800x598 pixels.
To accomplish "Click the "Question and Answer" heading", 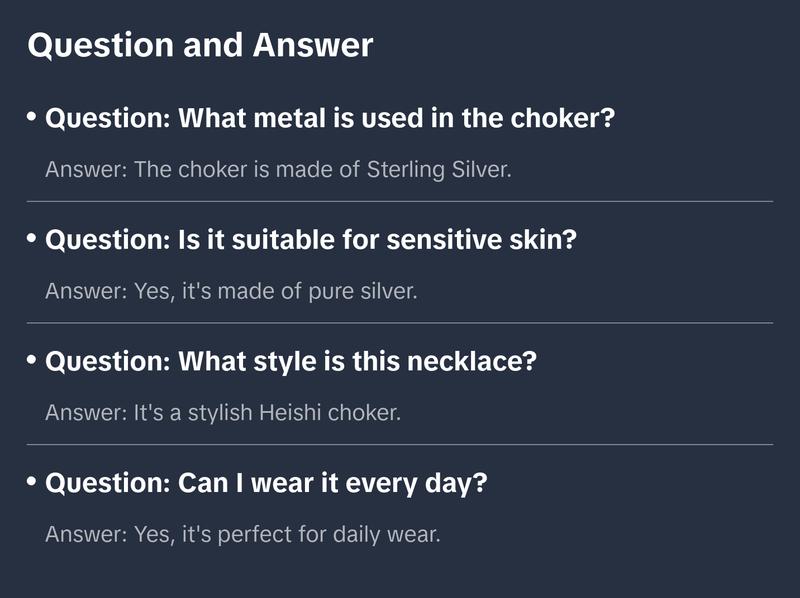I will [x=200, y=45].
